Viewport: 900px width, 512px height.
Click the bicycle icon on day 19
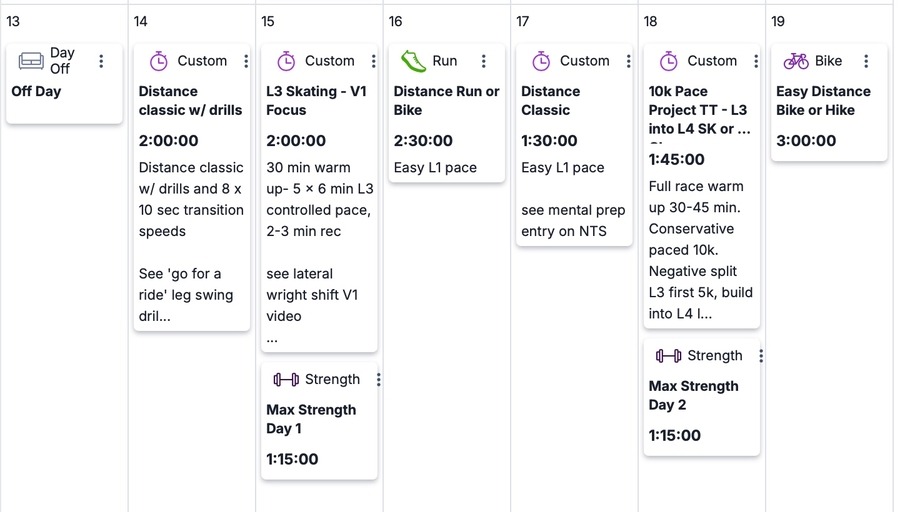(x=796, y=61)
